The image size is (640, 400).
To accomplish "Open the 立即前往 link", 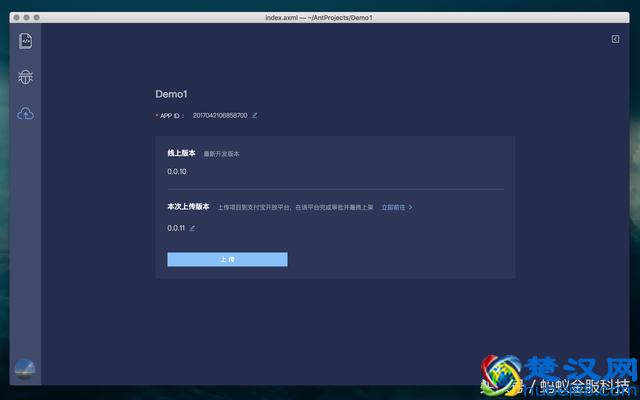I will click(x=393, y=207).
